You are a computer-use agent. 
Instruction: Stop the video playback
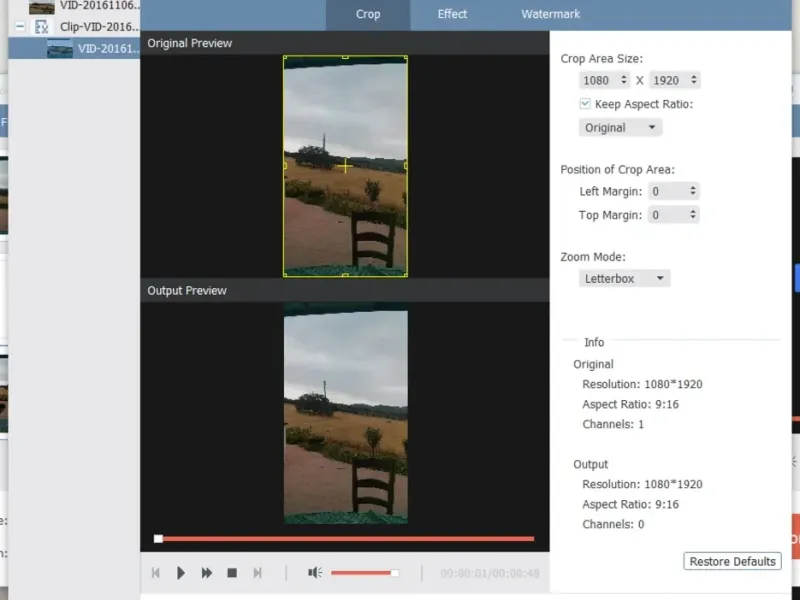[x=232, y=573]
